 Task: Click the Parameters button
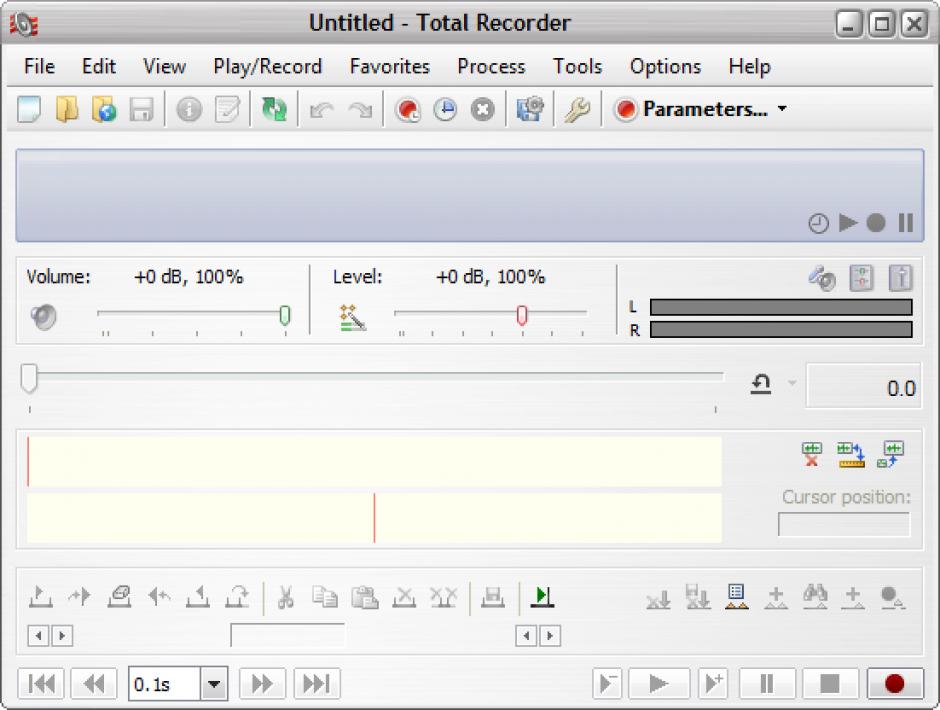(691, 110)
